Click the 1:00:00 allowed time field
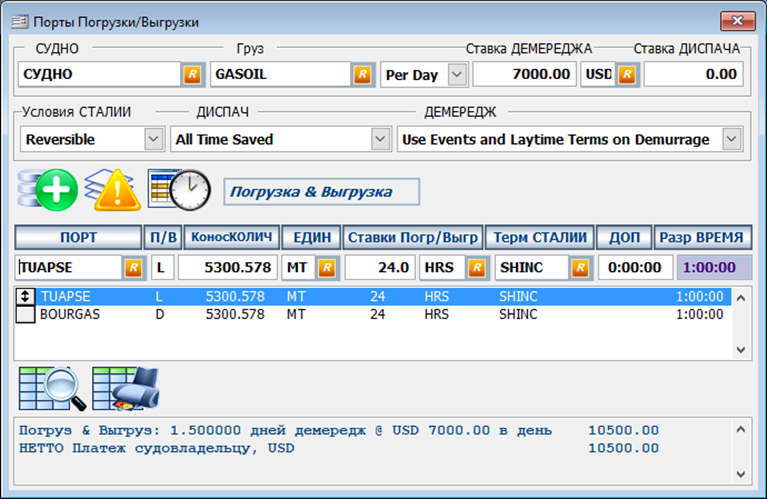 pyautogui.click(x=714, y=268)
